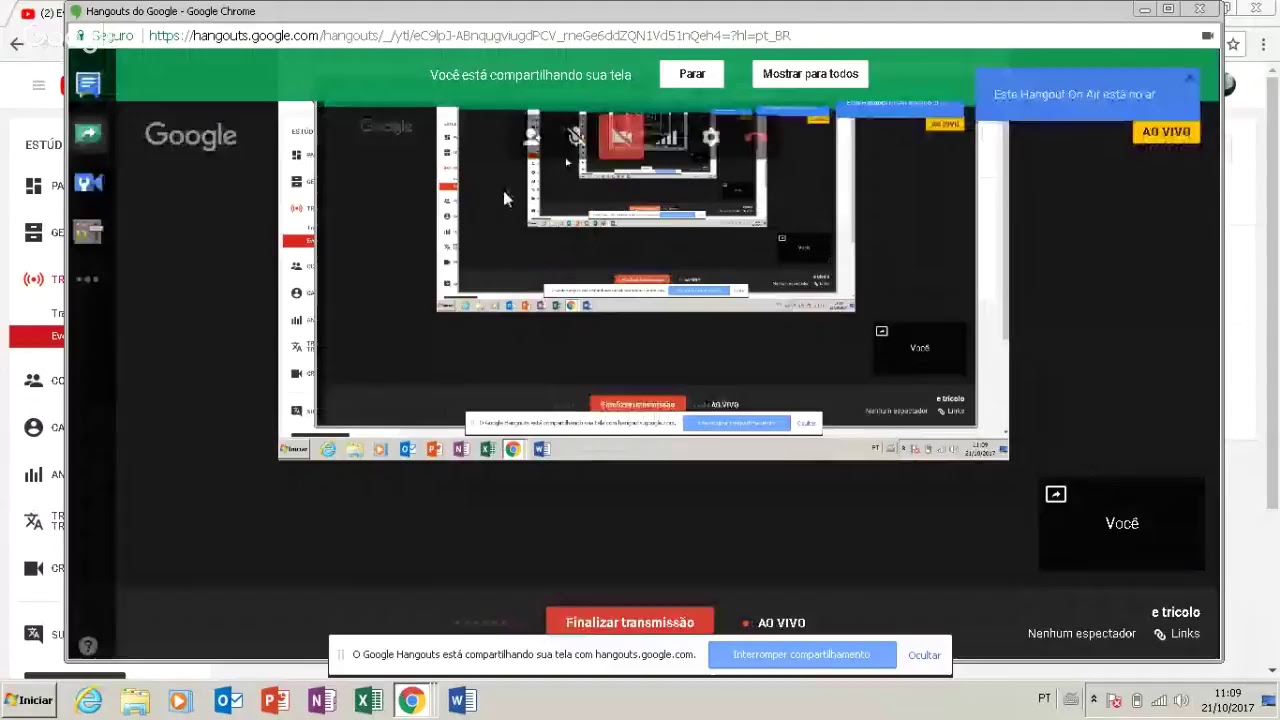Click the Mostrar para todos button

pos(810,74)
